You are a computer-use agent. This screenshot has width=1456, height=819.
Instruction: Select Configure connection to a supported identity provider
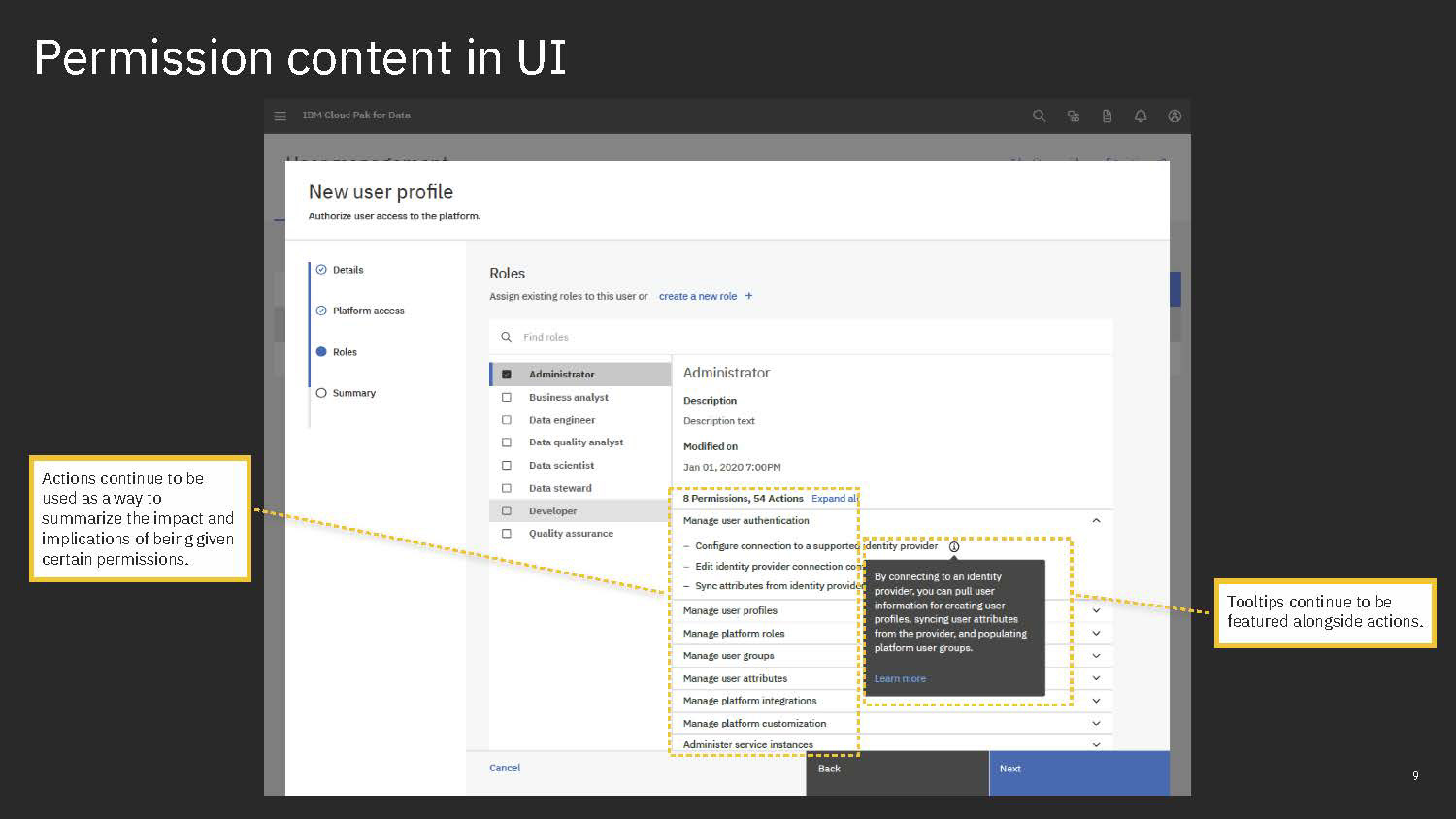pos(816,546)
